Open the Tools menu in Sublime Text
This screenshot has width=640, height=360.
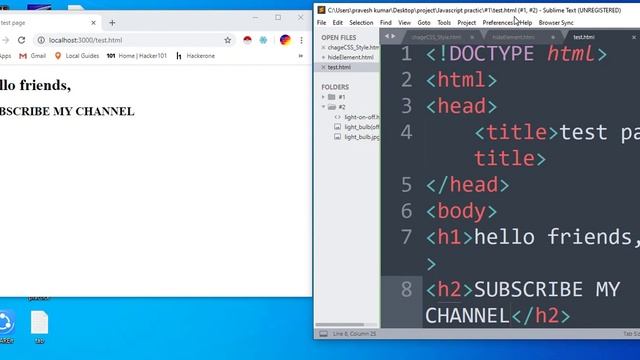tap(444, 23)
